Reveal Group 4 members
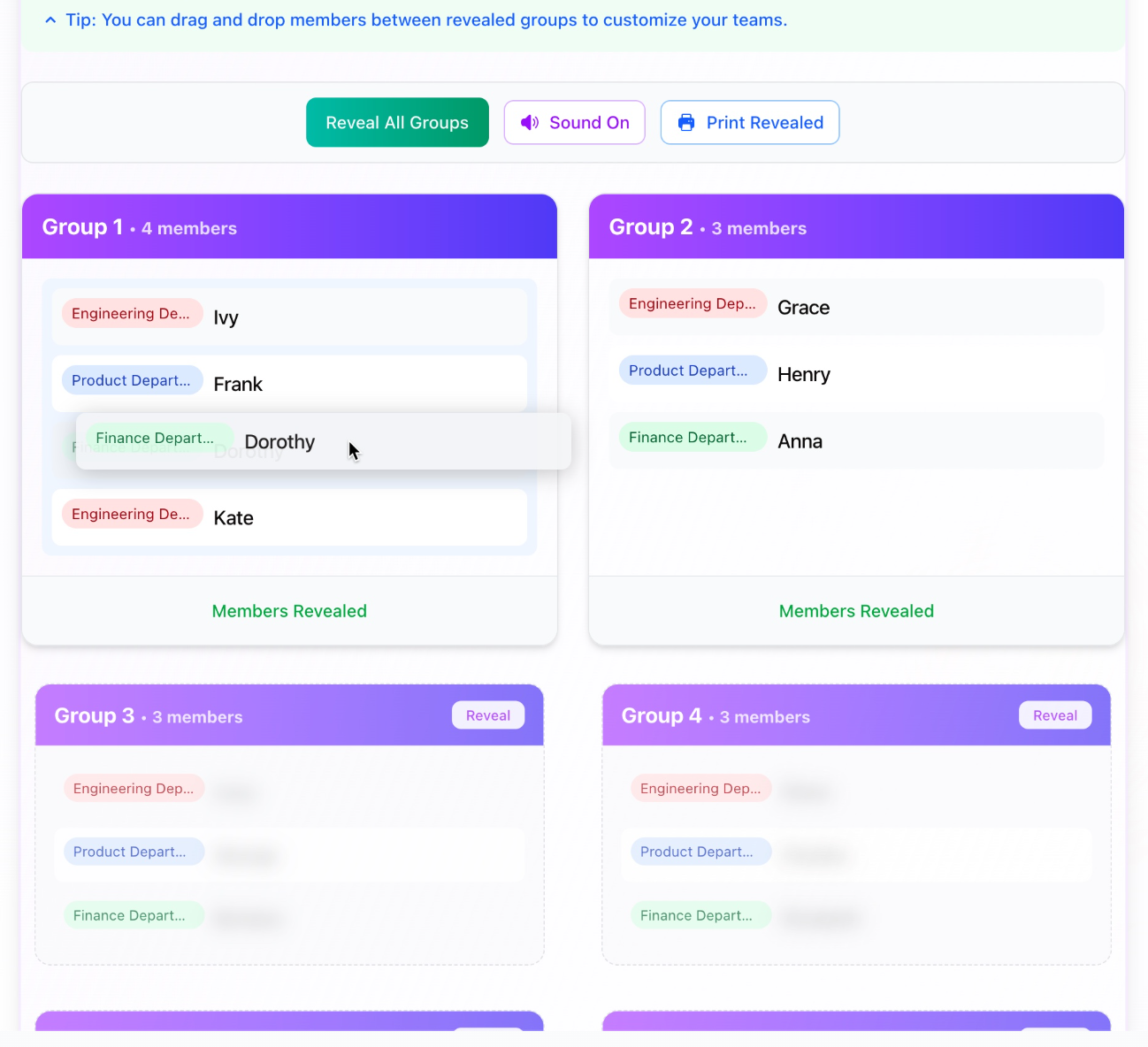 pyautogui.click(x=1054, y=715)
